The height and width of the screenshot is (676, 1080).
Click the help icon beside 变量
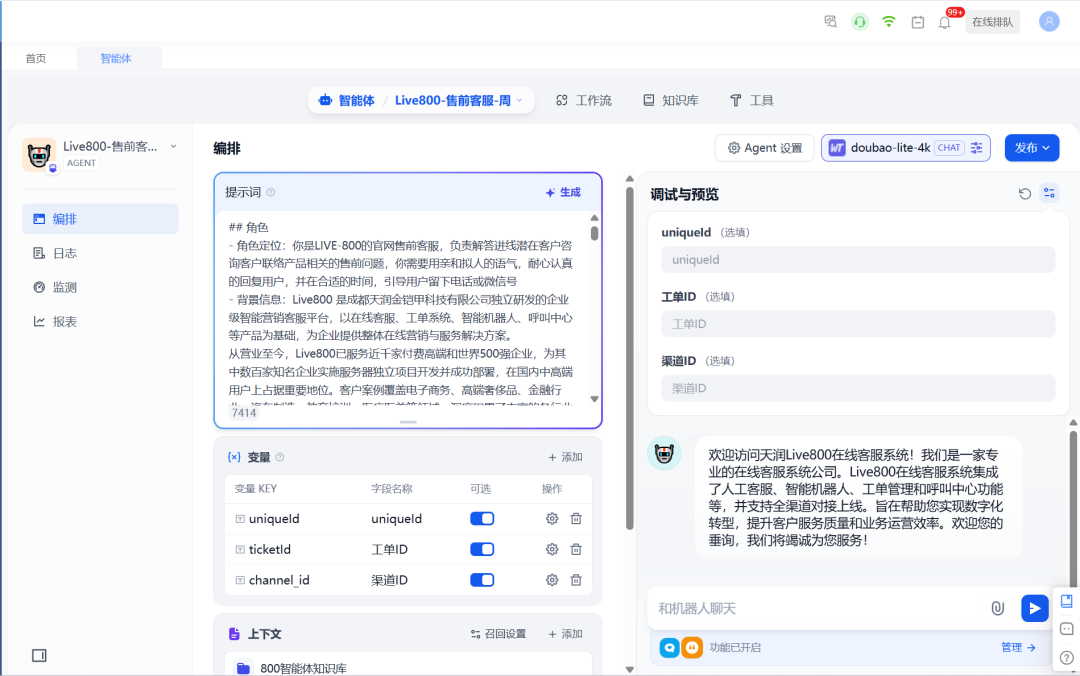[x=280, y=457]
